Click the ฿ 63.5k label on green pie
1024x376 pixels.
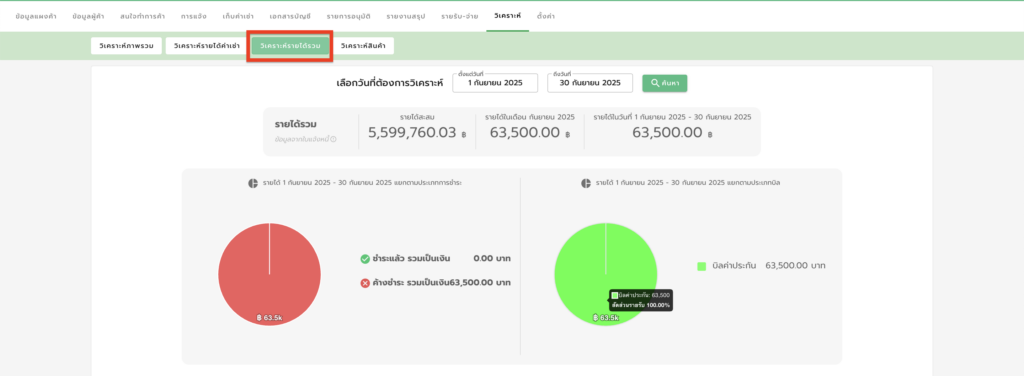click(605, 318)
